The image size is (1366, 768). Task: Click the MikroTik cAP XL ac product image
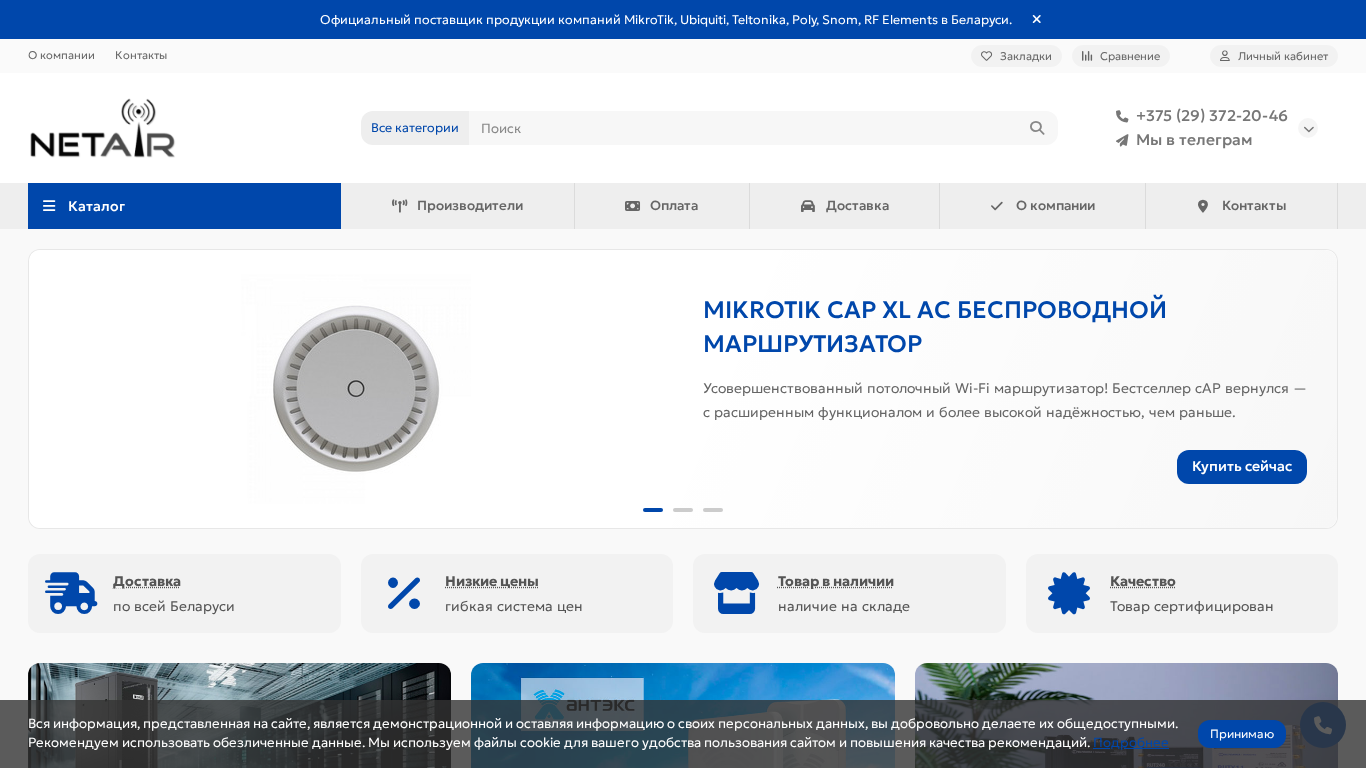[x=356, y=389]
